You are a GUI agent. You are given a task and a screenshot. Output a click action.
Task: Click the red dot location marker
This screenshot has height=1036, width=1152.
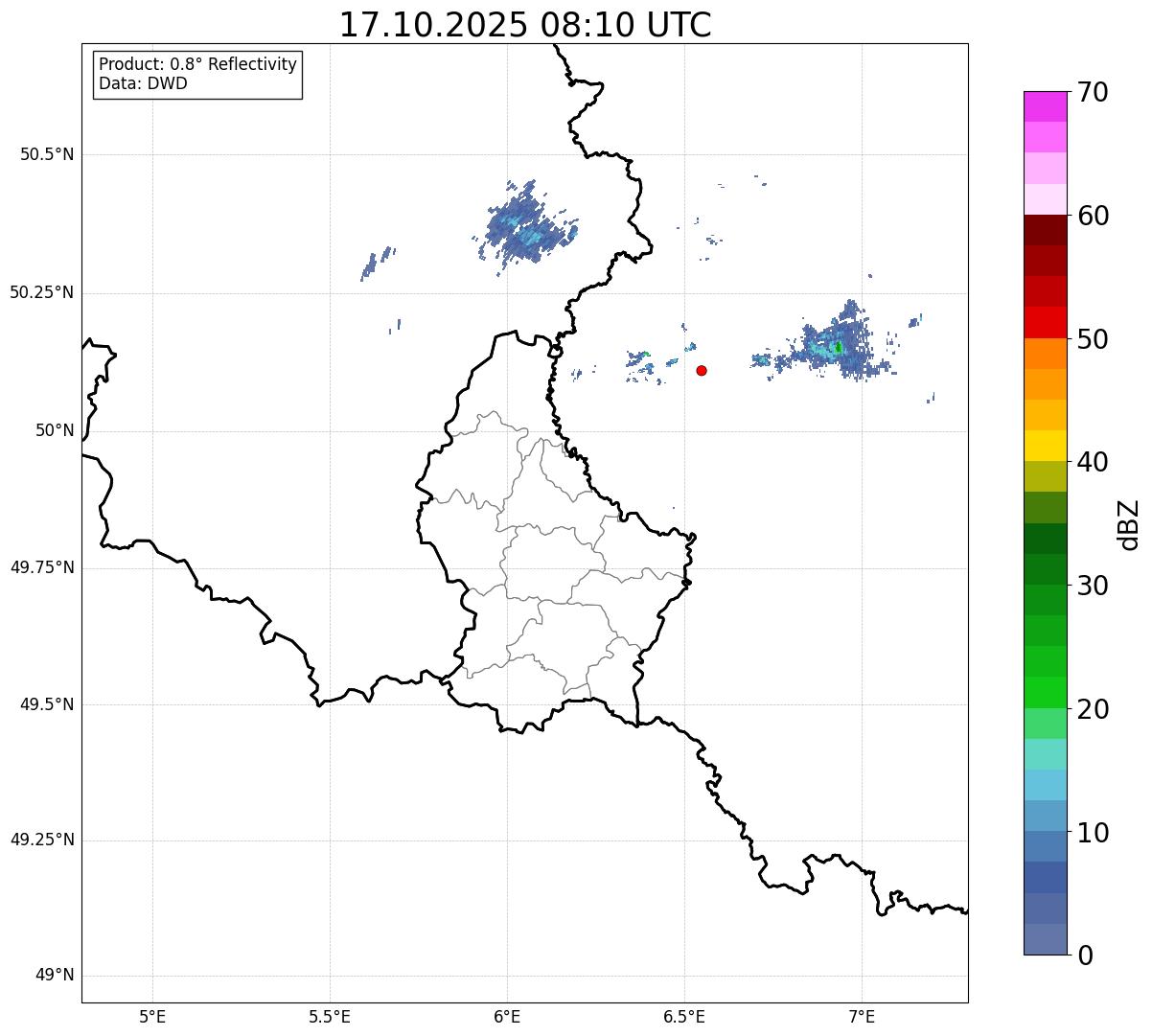click(x=702, y=370)
